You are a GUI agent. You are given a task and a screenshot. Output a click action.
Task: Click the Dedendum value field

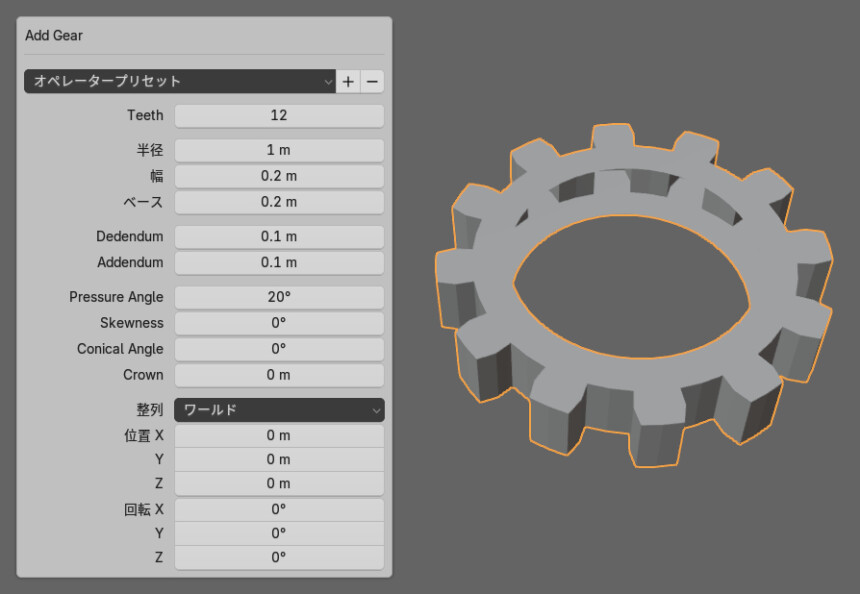279,236
